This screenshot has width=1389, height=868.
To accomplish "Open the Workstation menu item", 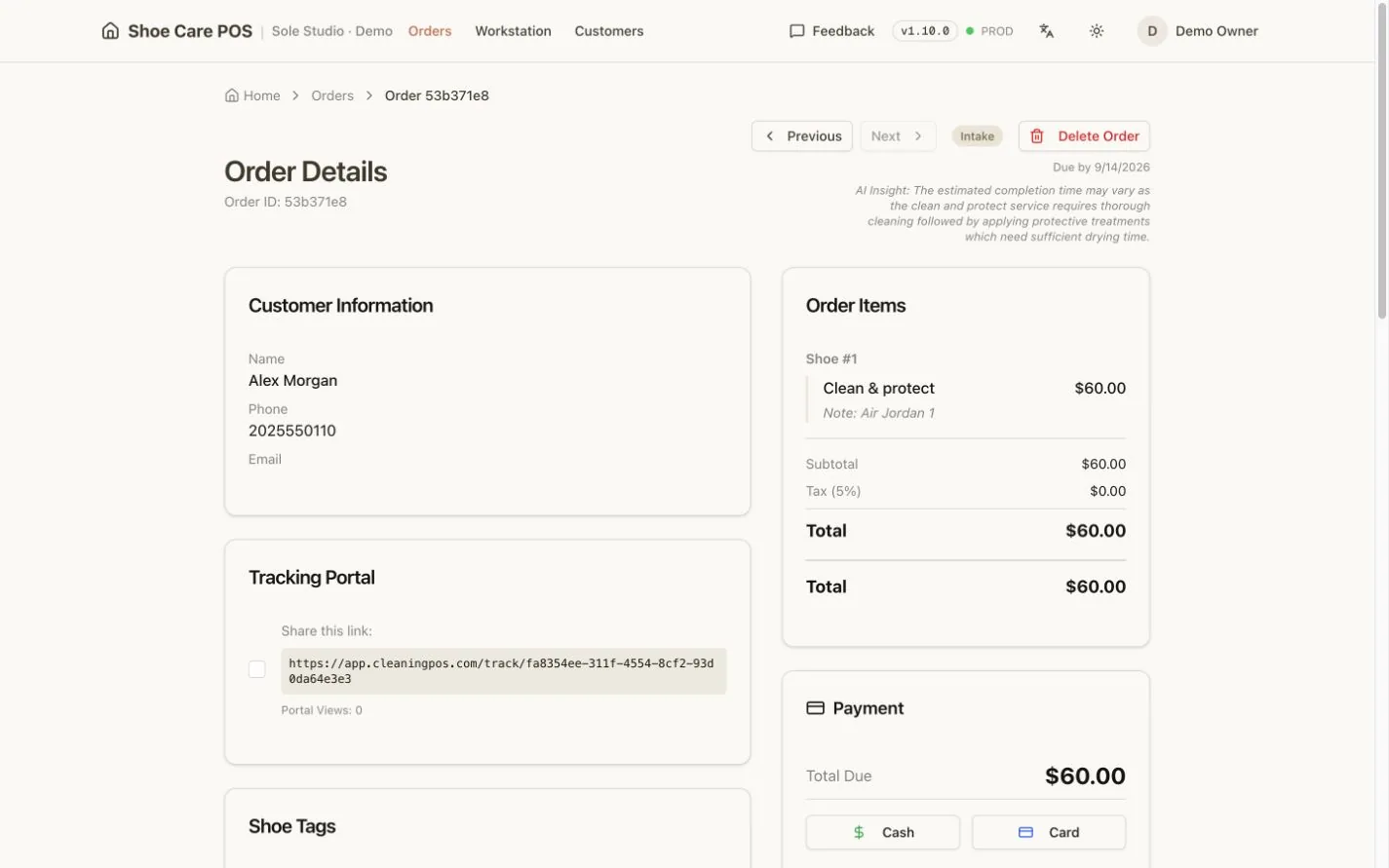I will pos(514,31).
